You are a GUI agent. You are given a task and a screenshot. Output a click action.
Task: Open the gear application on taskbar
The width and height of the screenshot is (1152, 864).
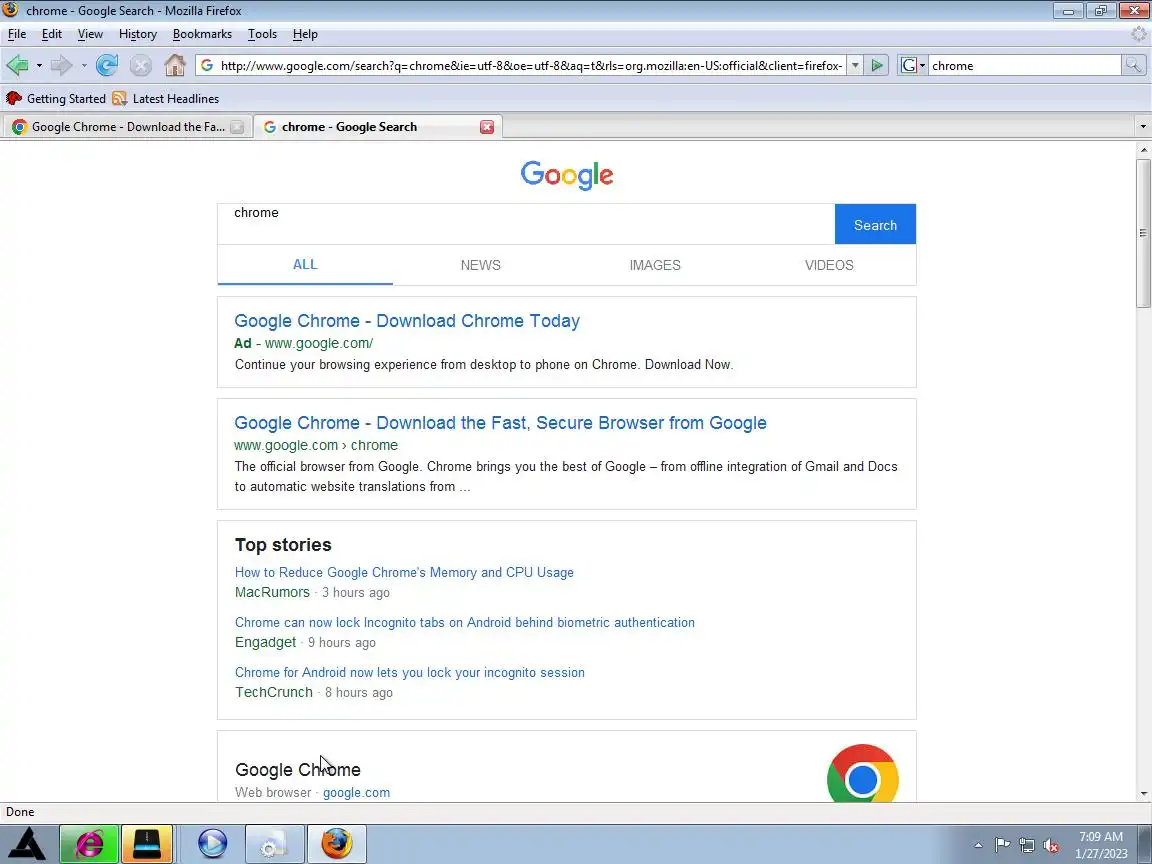tap(274, 843)
